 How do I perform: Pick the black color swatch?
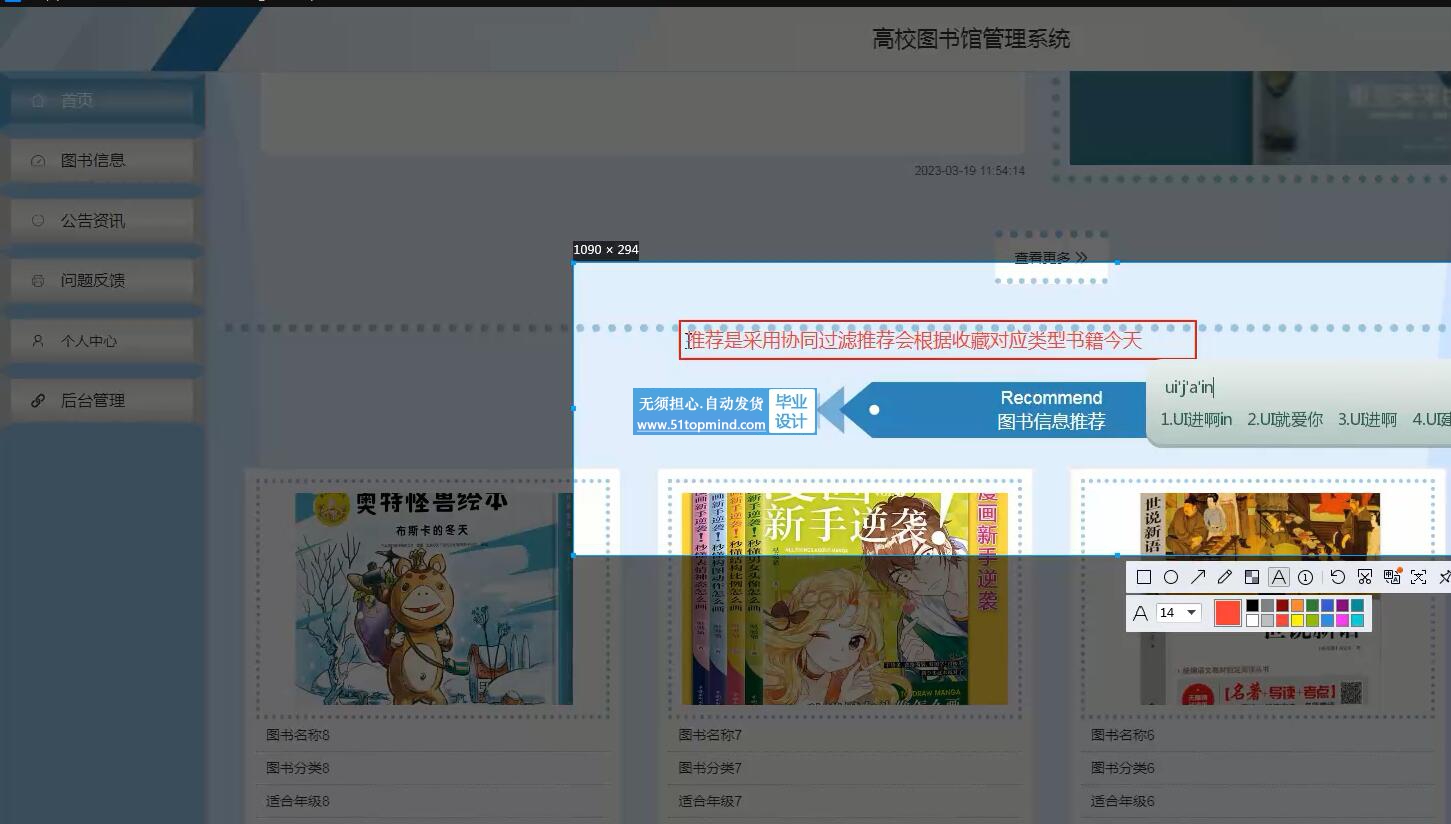[1252, 605]
